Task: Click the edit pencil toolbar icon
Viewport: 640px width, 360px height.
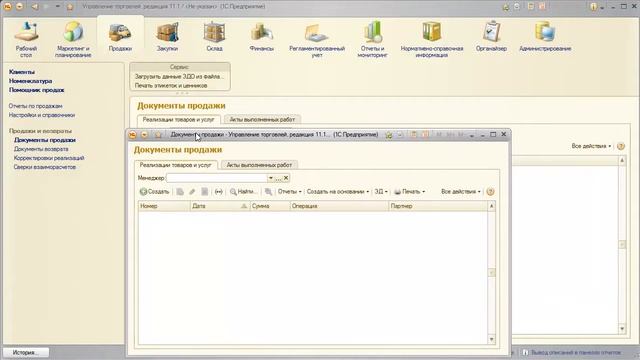Action: click(192, 191)
